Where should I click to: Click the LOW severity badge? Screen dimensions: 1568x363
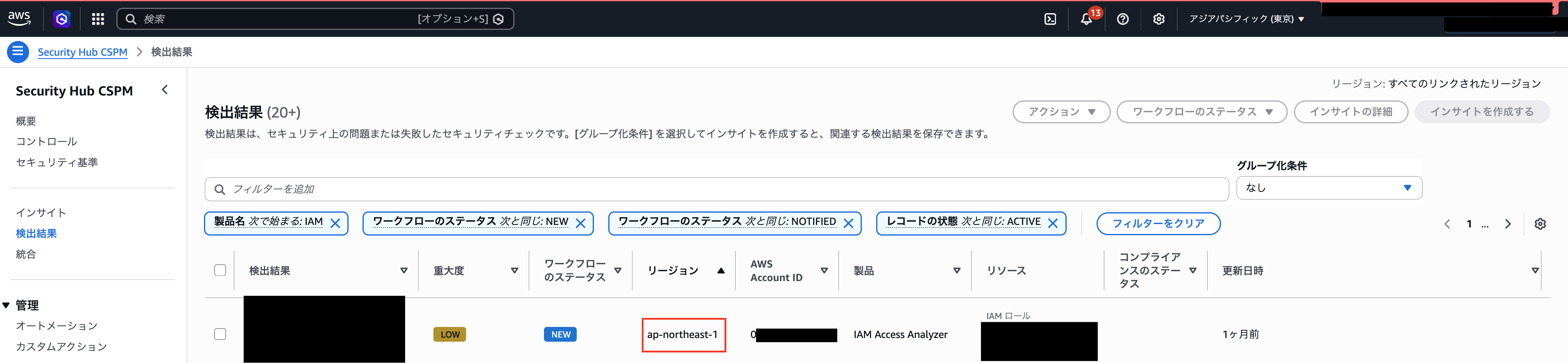click(x=450, y=334)
